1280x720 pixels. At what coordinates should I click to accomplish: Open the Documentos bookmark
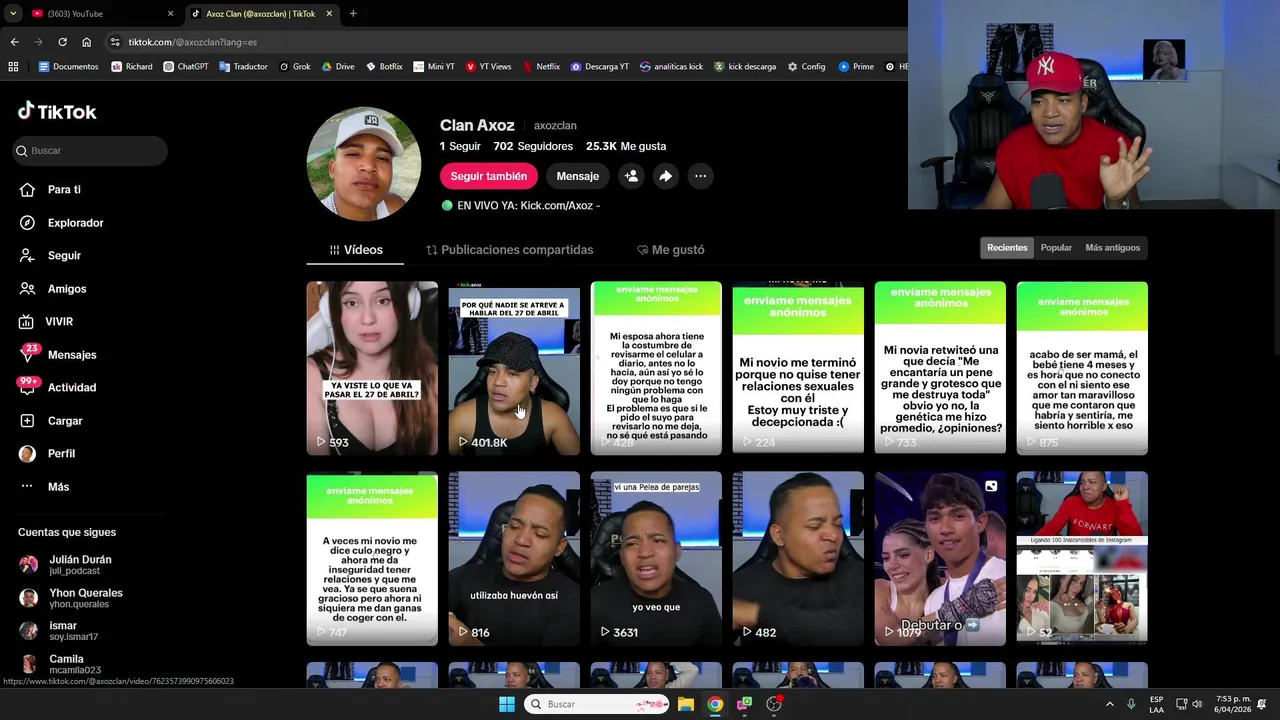[68, 67]
